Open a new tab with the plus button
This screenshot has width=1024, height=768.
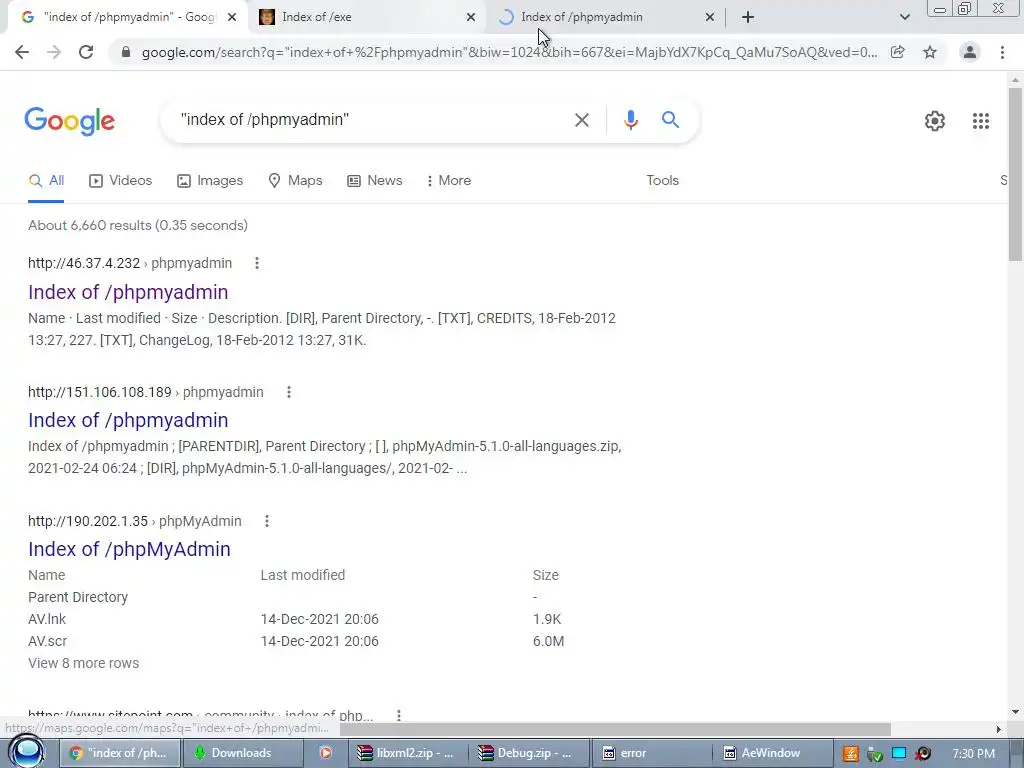[748, 18]
